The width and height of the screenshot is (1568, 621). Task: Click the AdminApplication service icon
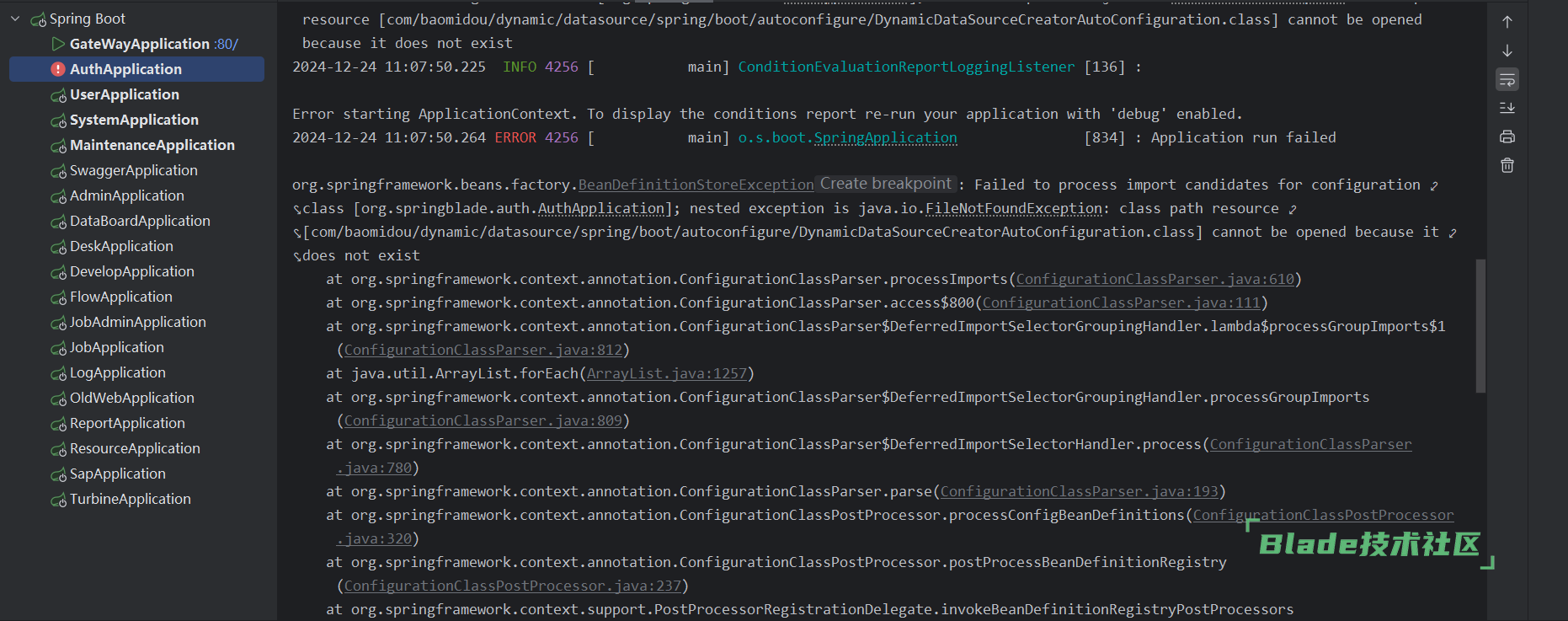pyautogui.click(x=58, y=196)
